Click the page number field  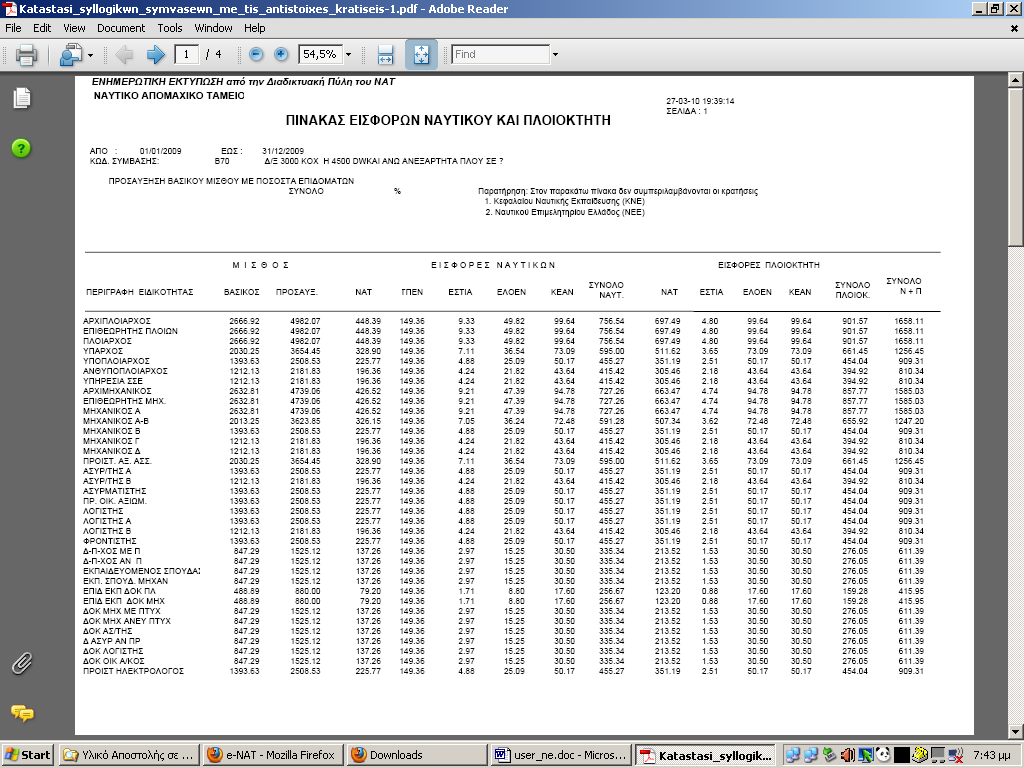click(186, 54)
